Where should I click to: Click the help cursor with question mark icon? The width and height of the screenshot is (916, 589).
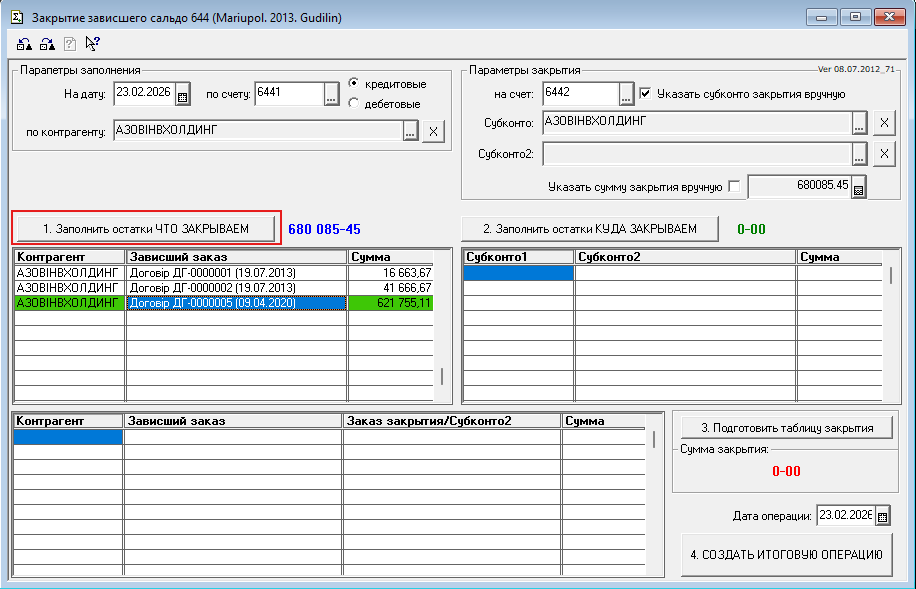tap(93, 43)
